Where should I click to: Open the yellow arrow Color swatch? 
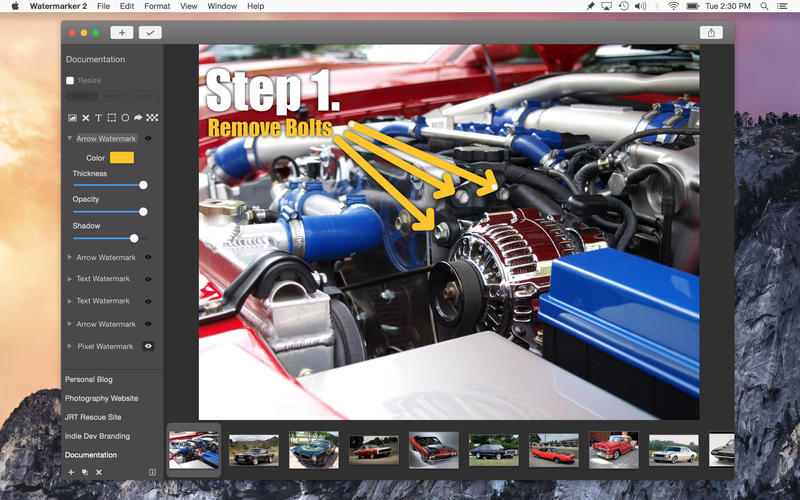(122, 158)
